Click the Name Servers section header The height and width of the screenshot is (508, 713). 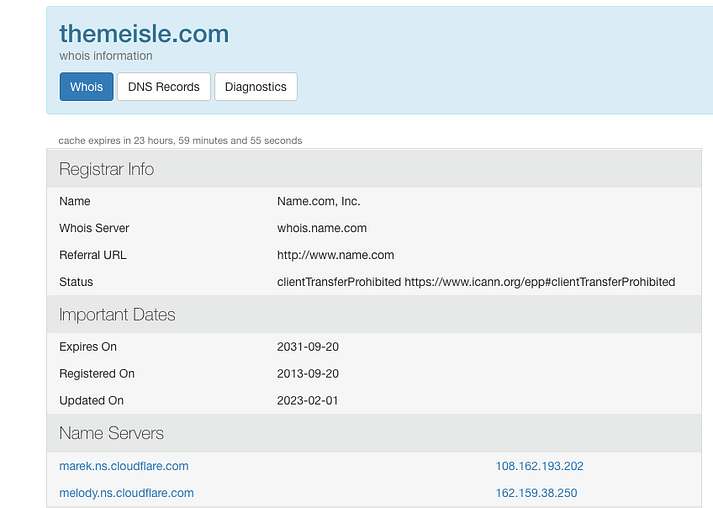point(111,433)
